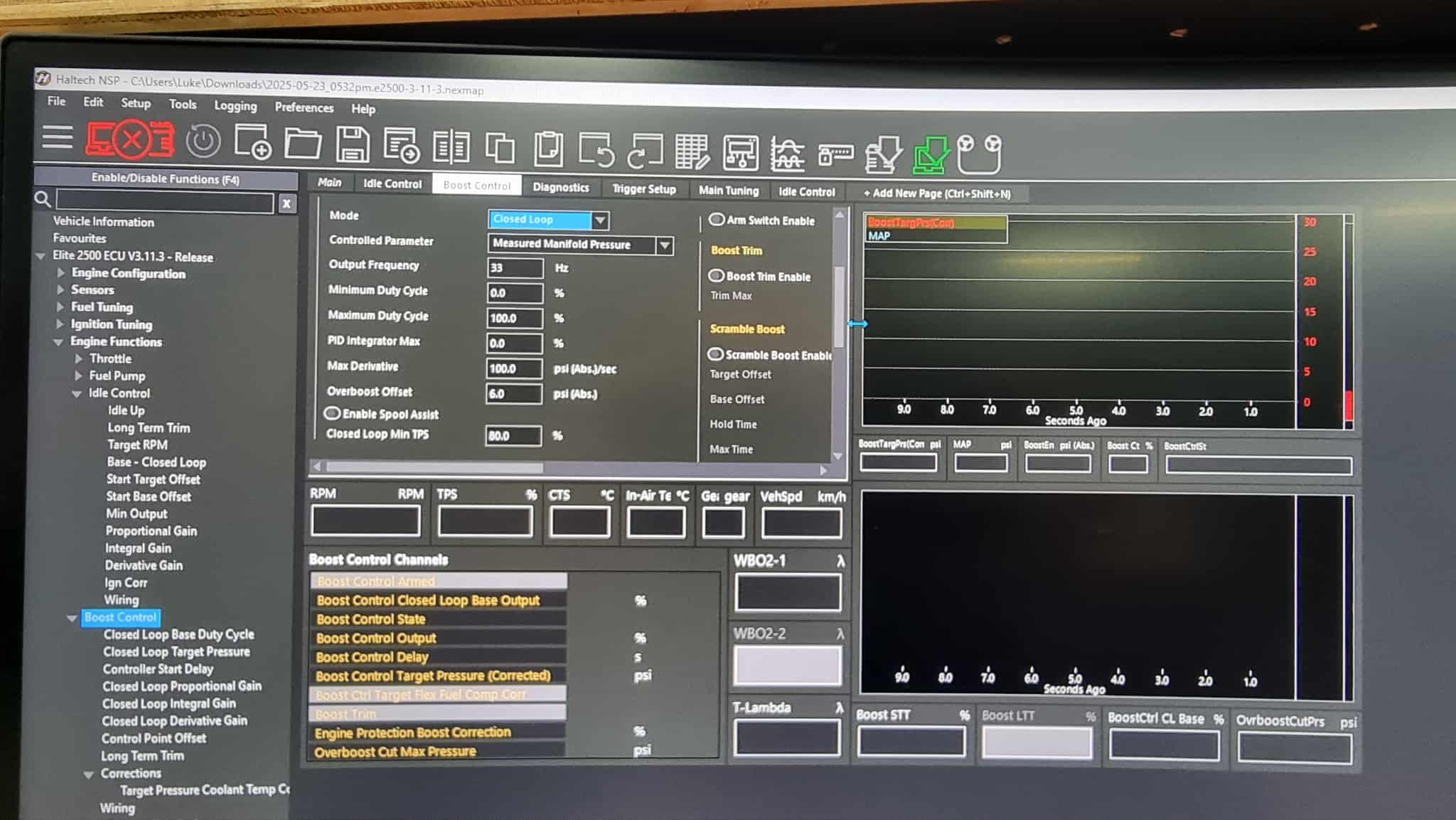This screenshot has height=820, width=1456.
Task: Select Boost Control State channel row
Action: [438, 619]
